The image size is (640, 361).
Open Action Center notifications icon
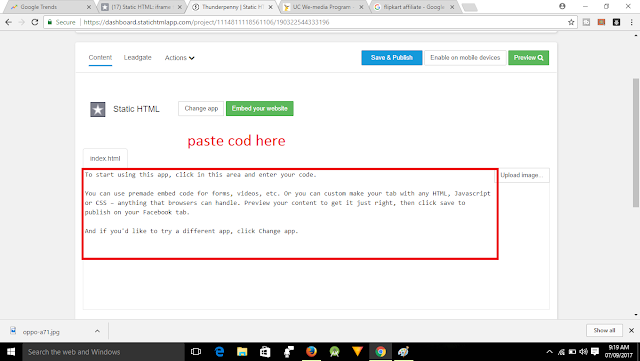[x=595, y=352]
